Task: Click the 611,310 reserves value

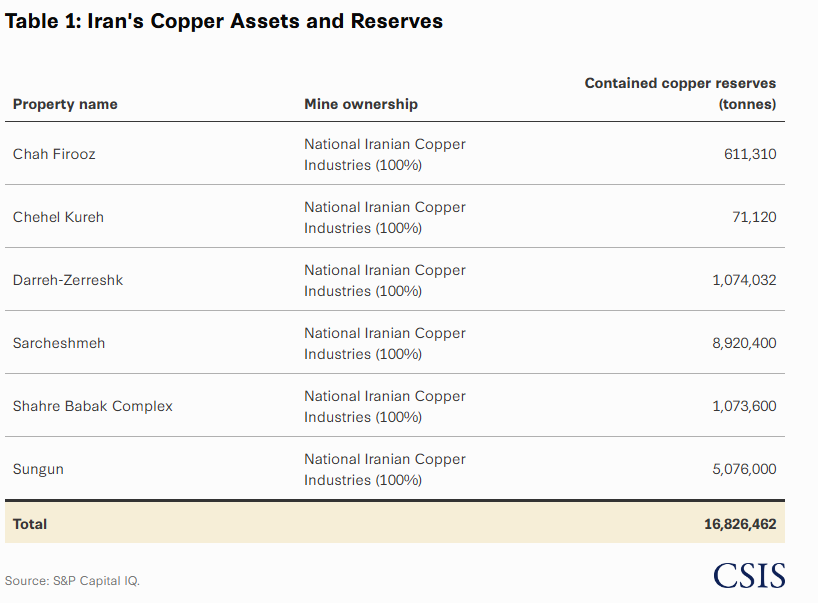Action: point(750,154)
